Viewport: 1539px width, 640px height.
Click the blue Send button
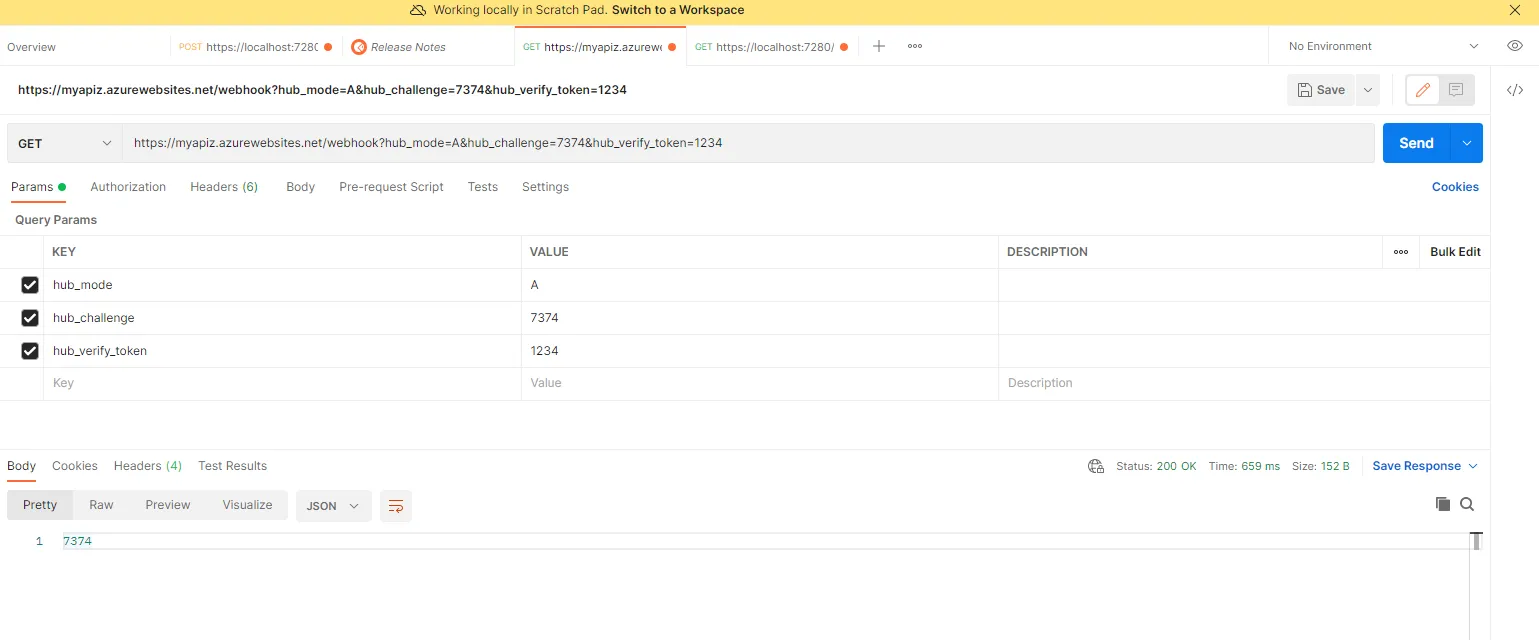(x=1416, y=143)
